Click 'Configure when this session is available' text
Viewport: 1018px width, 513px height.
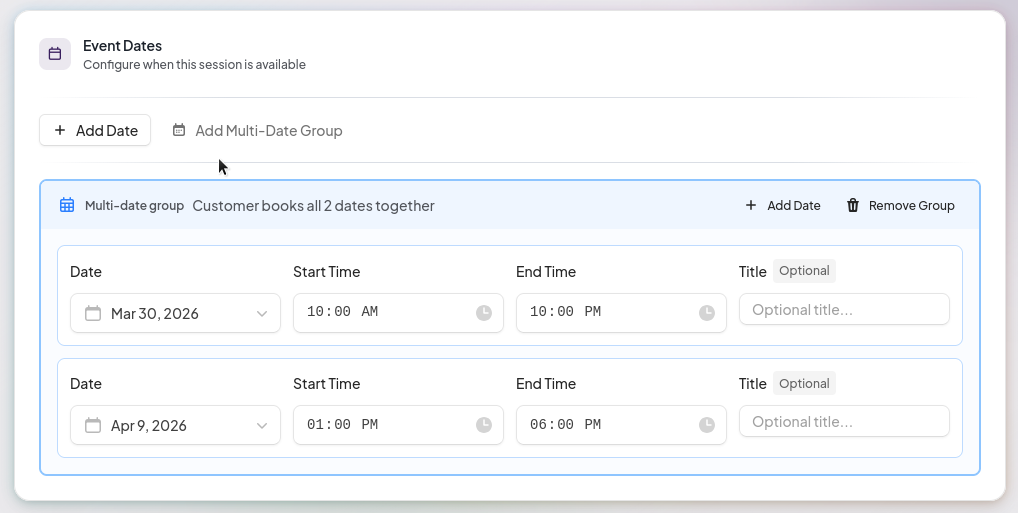click(194, 64)
